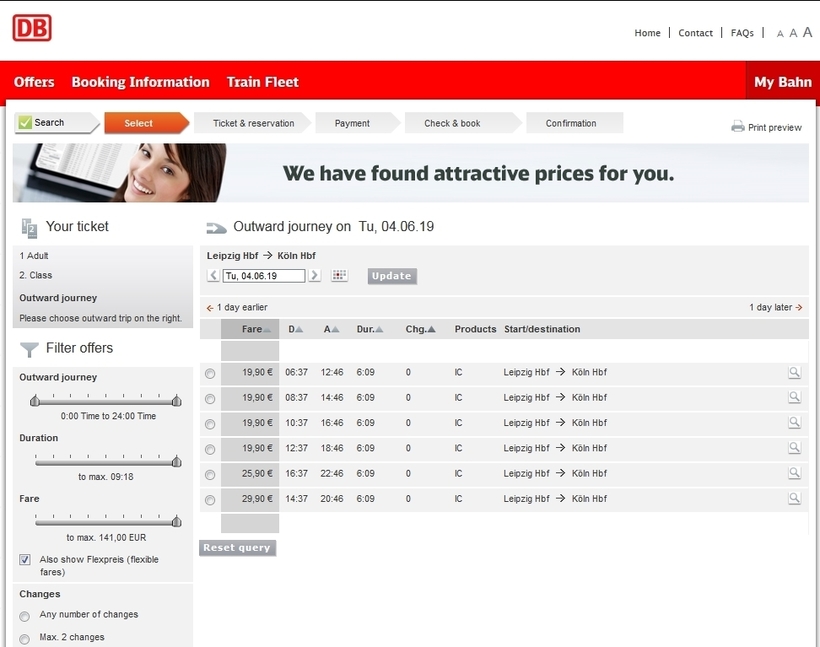Viewport: 820px width, 647px height.
Task: Select smallest font size A
Action: pos(780,34)
